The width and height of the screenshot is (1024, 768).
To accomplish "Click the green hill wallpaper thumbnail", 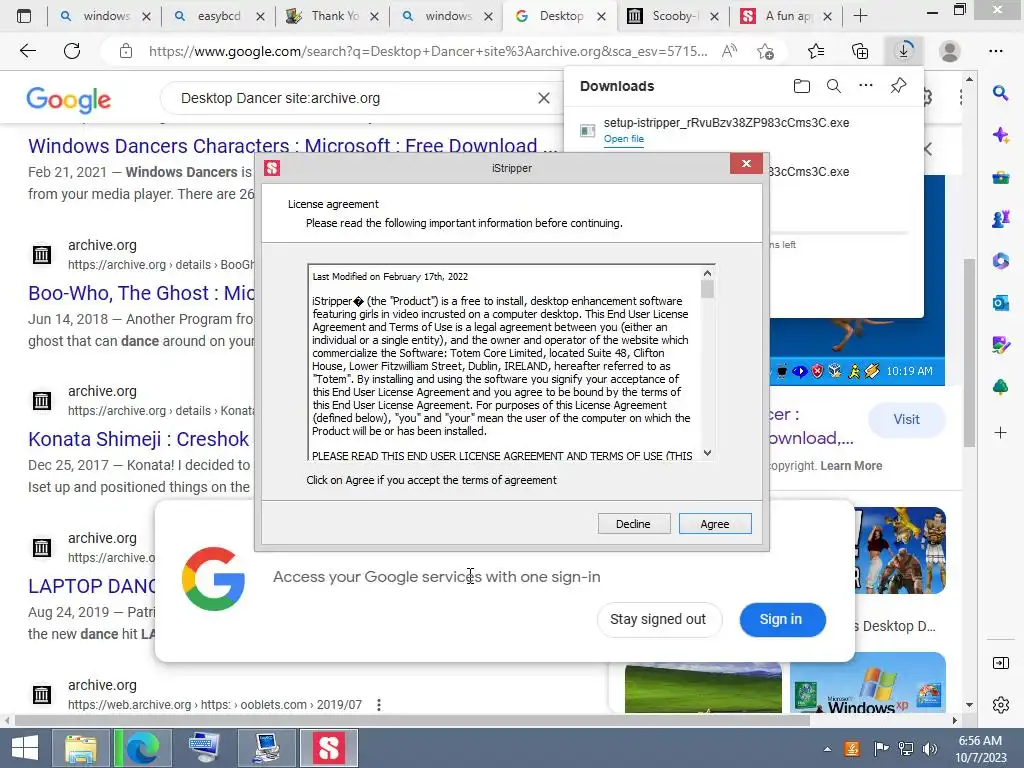I will 703,687.
